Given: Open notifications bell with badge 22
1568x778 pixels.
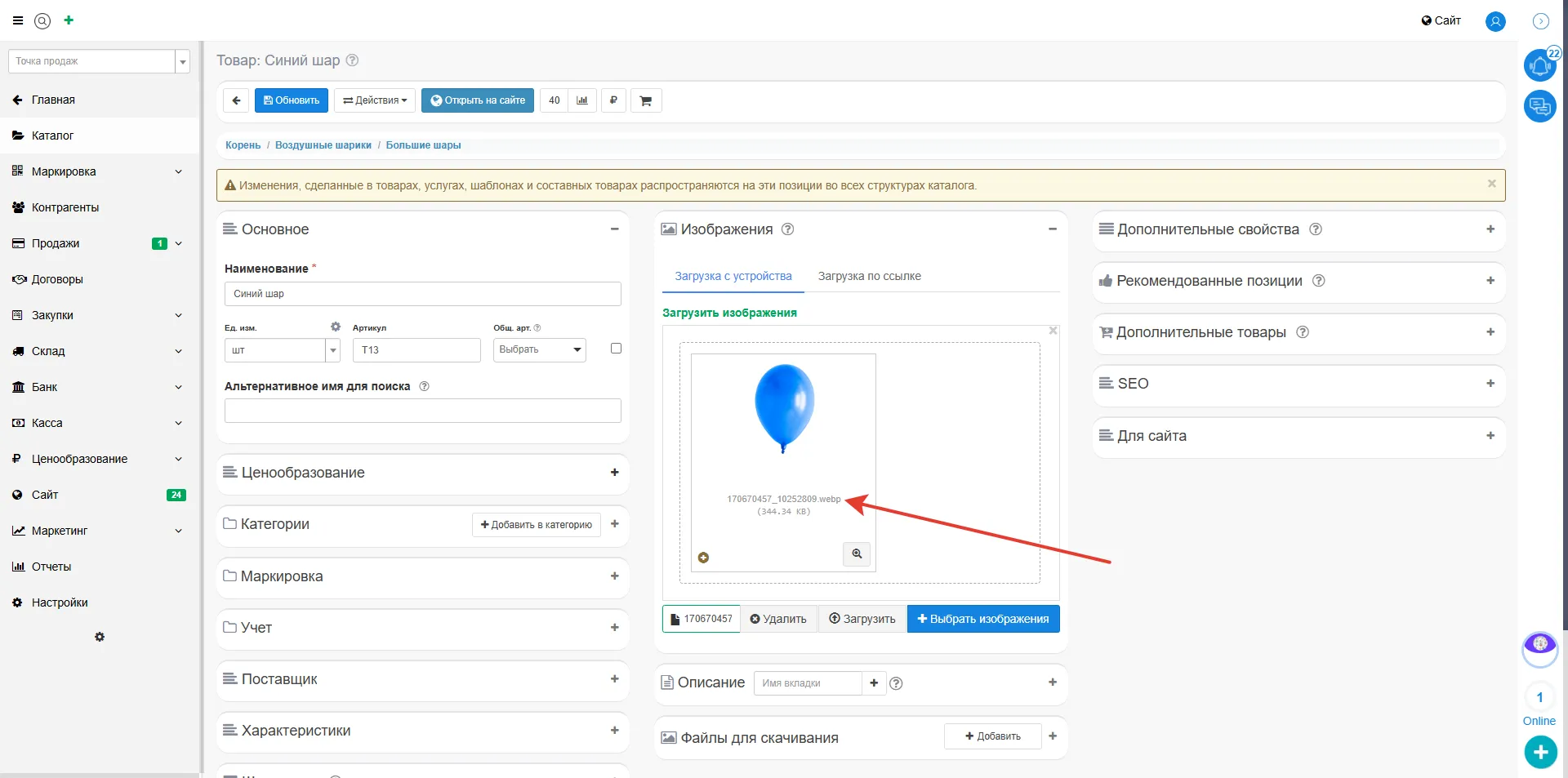Looking at the screenshot, I should [x=1539, y=65].
